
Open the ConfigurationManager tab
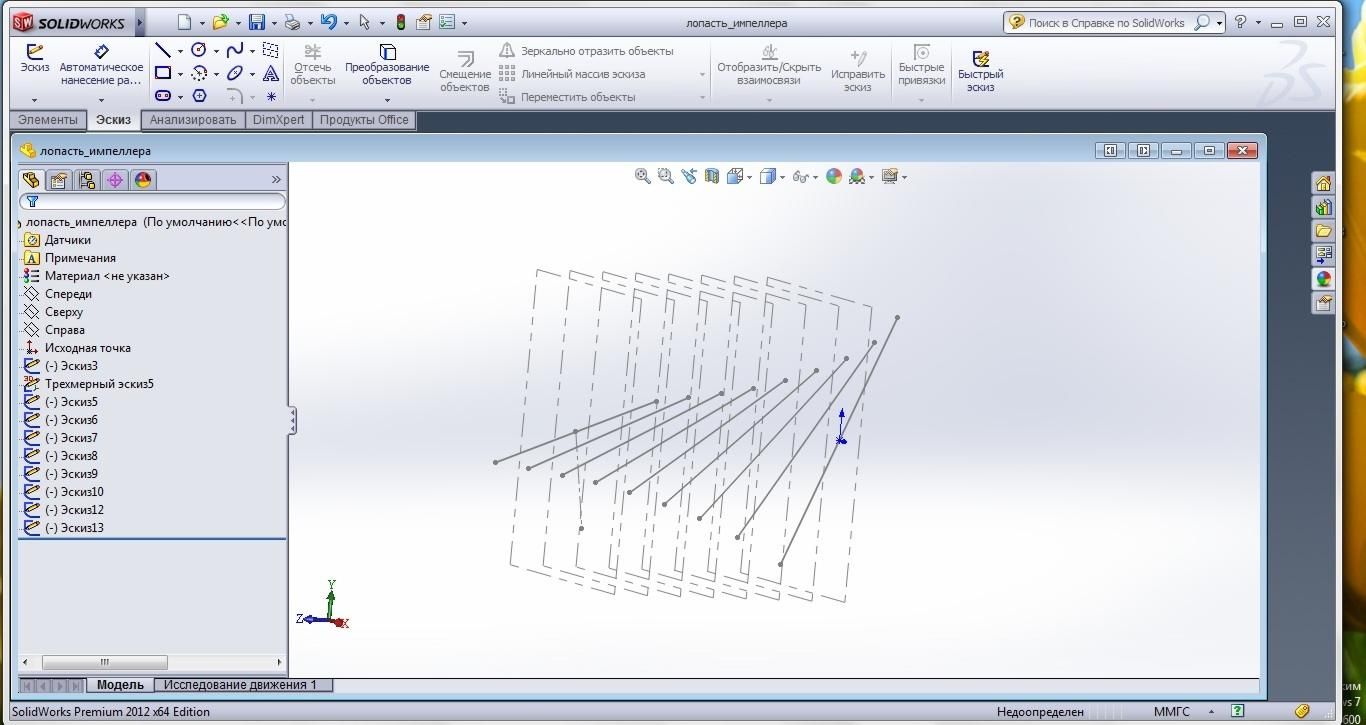click(87, 180)
